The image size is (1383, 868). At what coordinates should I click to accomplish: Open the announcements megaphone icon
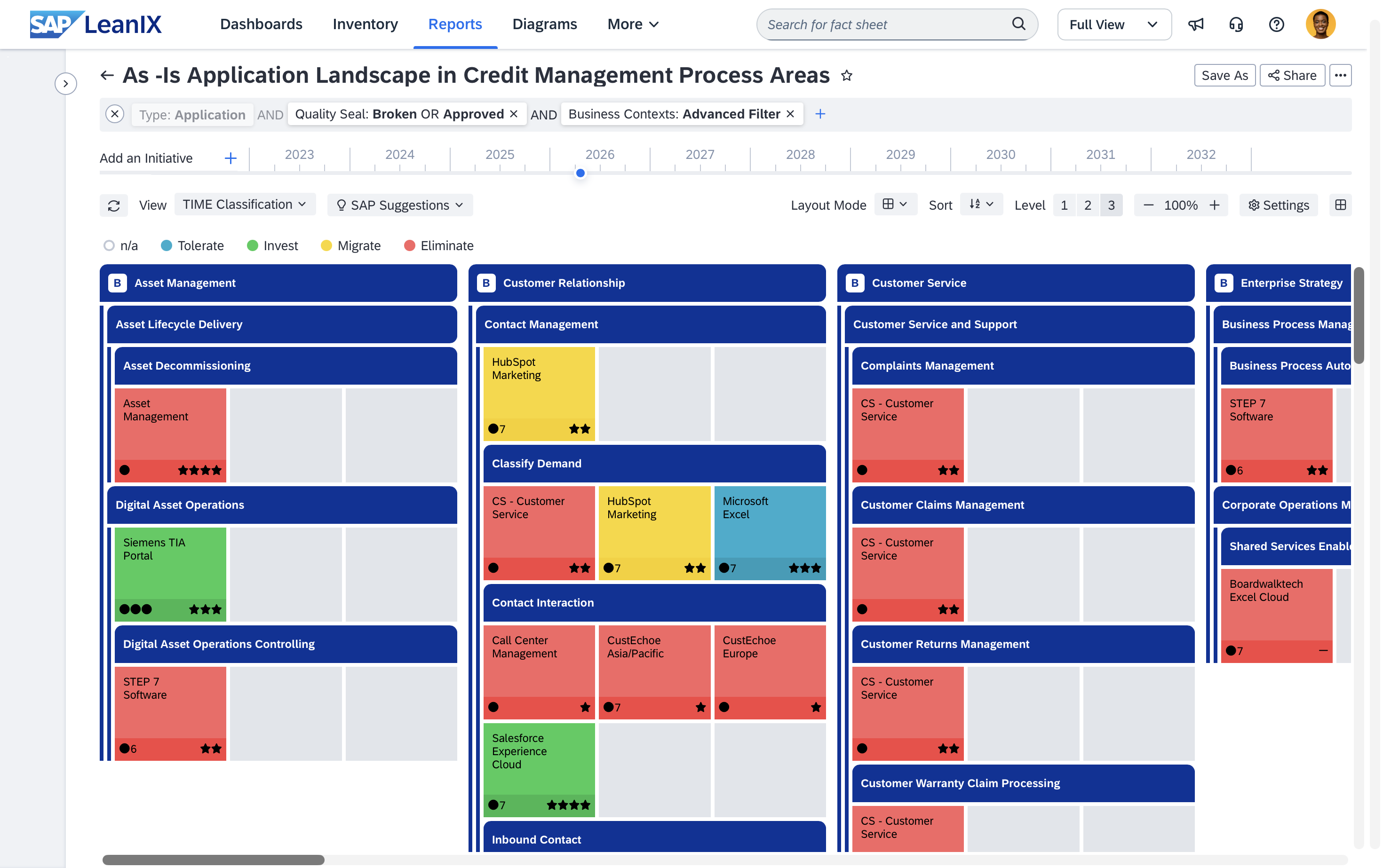(1196, 24)
